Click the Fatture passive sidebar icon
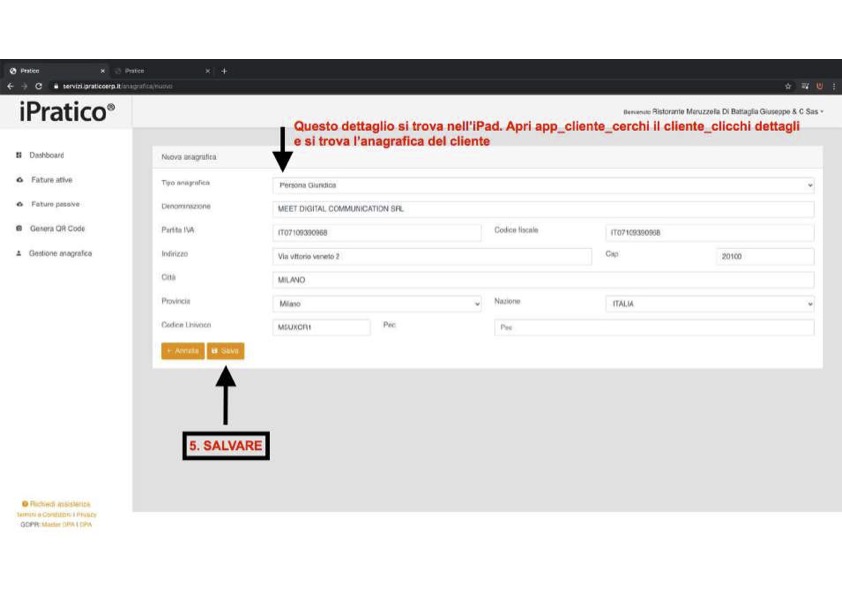 [19, 204]
